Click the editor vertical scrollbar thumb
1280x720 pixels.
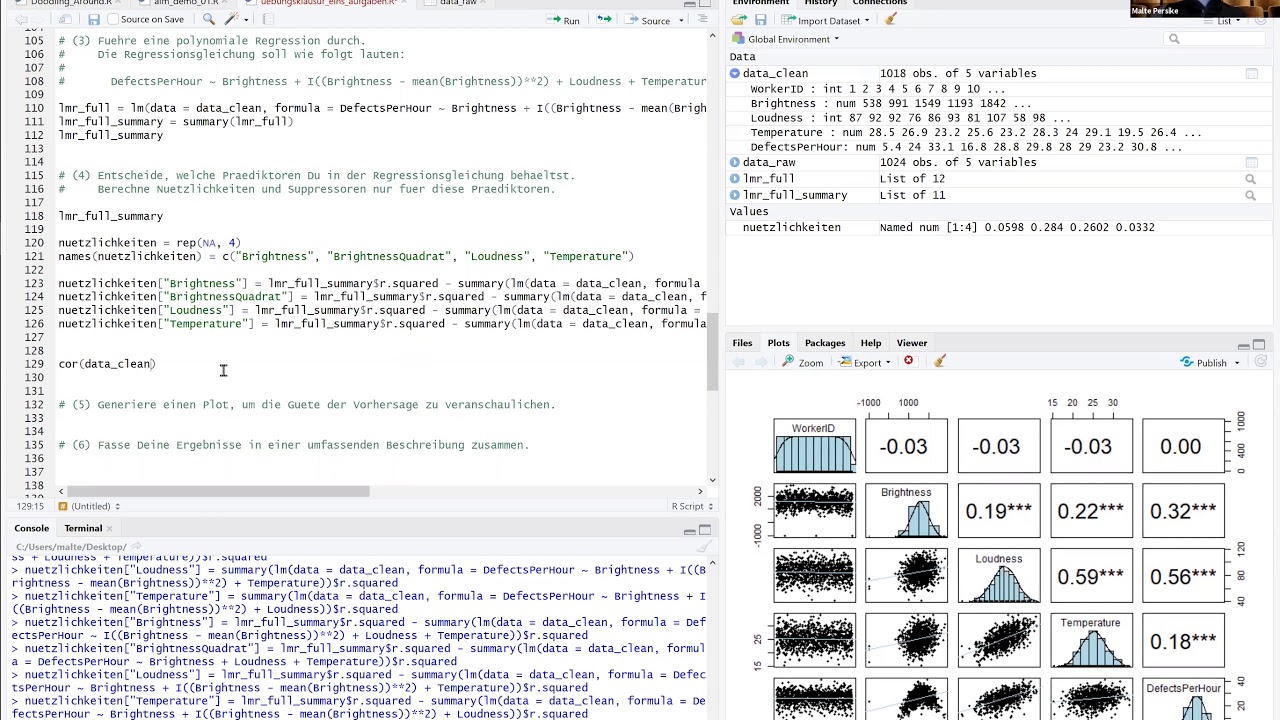coord(711,352)
